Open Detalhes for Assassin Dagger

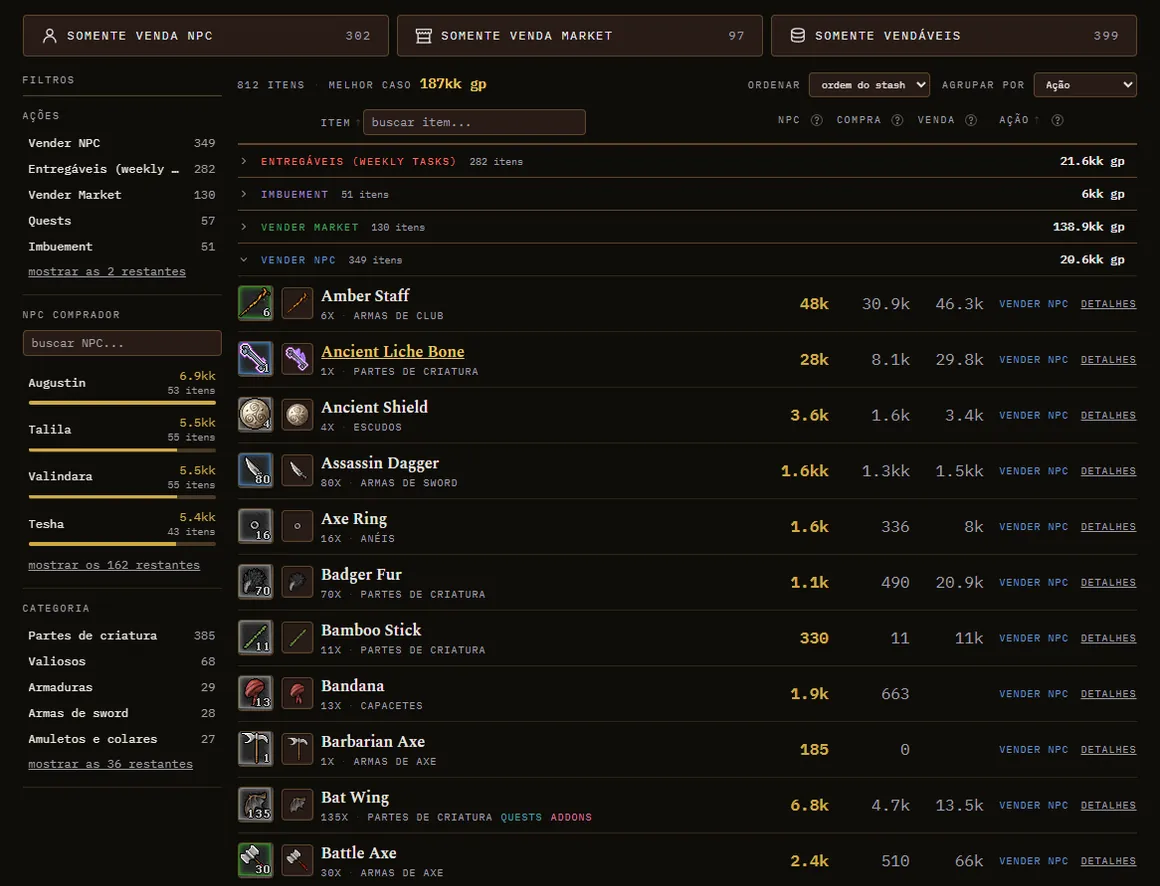coord(1108,471)
